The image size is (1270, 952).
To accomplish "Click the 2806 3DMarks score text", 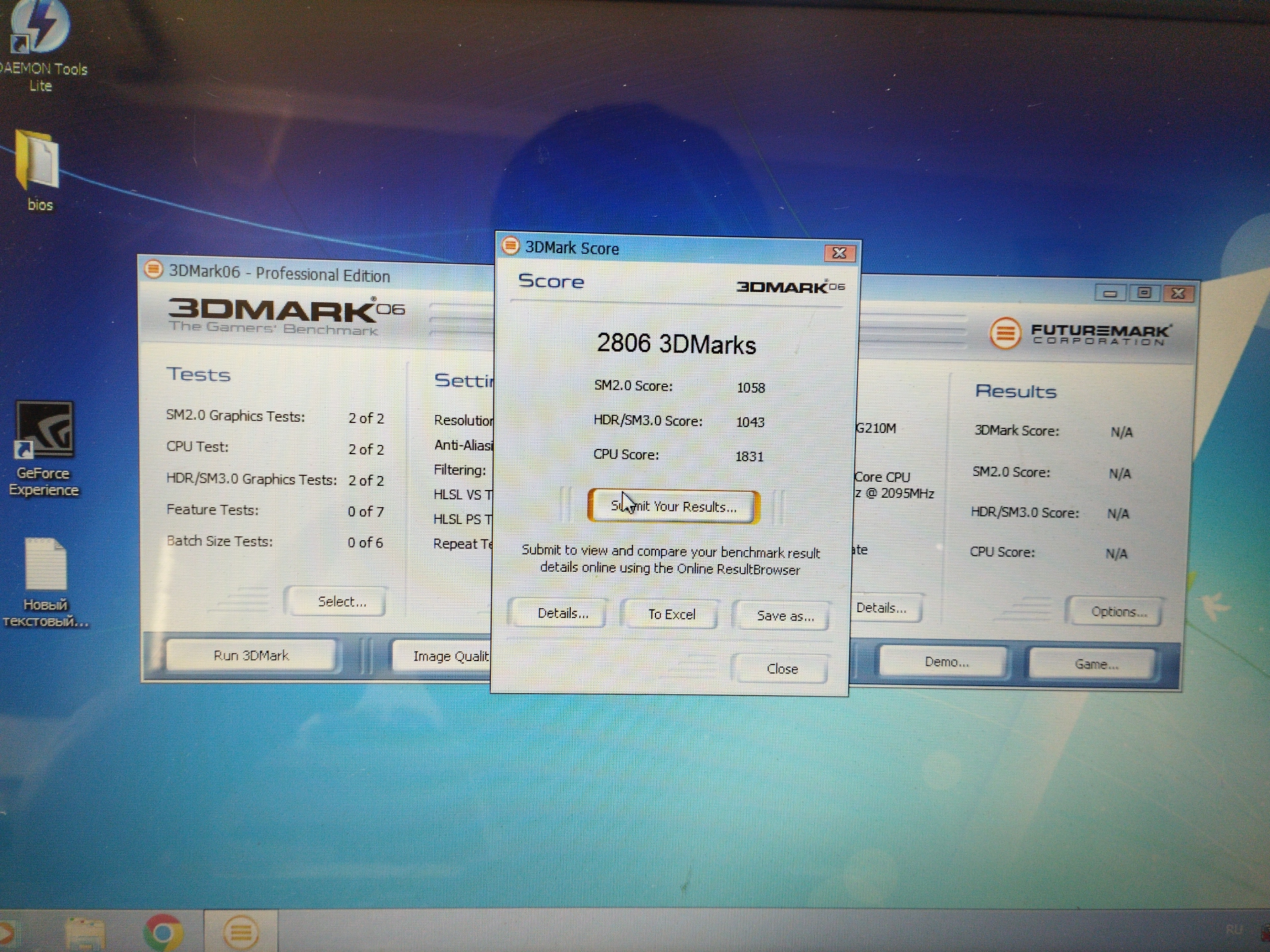I will click(676, 344).
